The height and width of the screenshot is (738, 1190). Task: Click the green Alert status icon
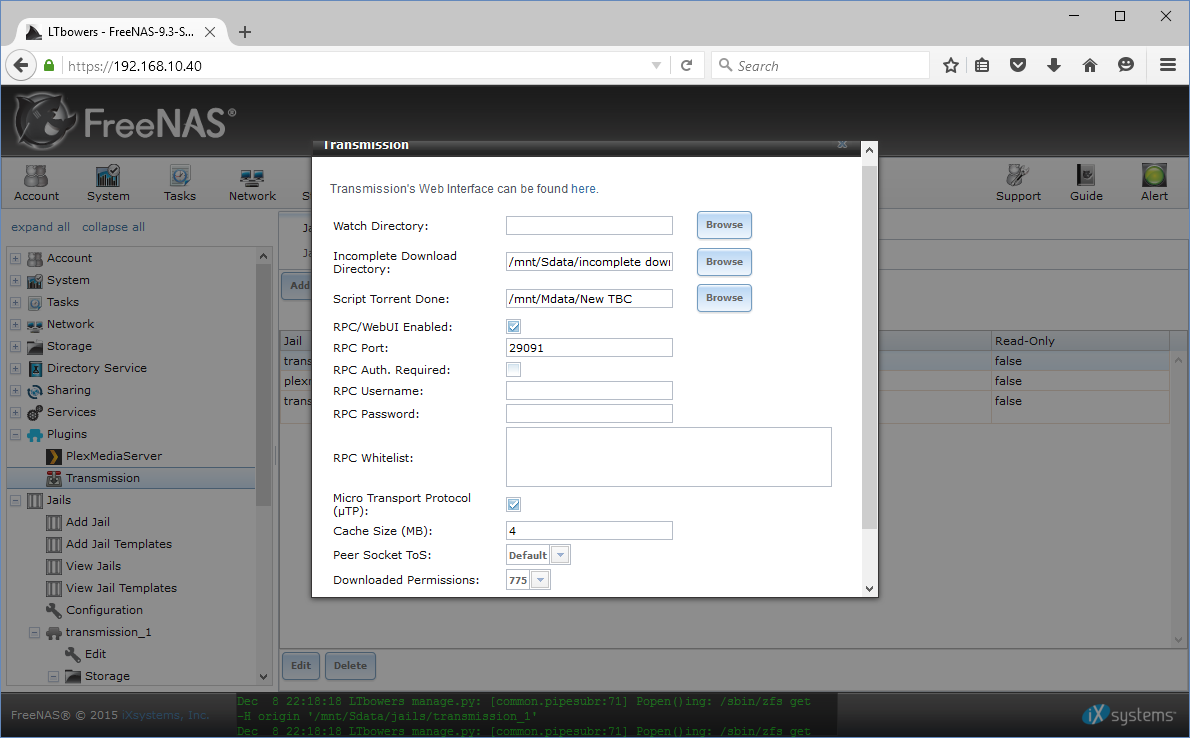click(1154, 175)
